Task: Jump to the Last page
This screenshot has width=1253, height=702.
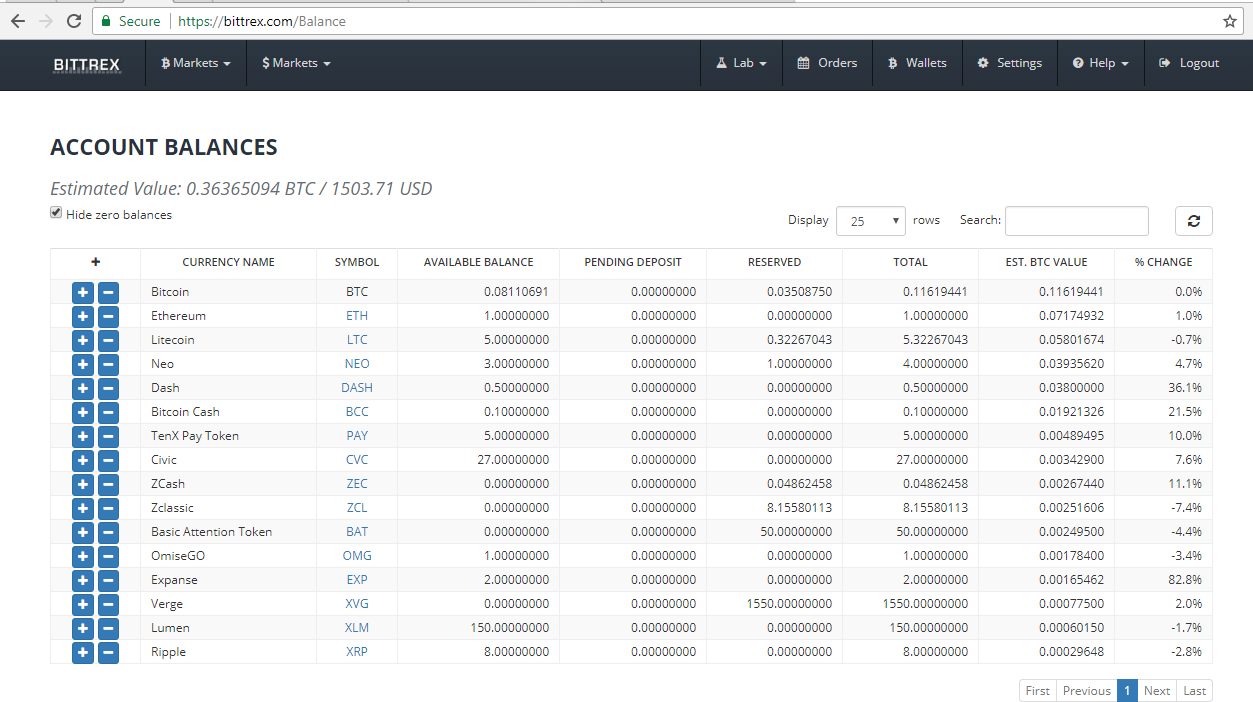Action: click(x=1194, y=691)
